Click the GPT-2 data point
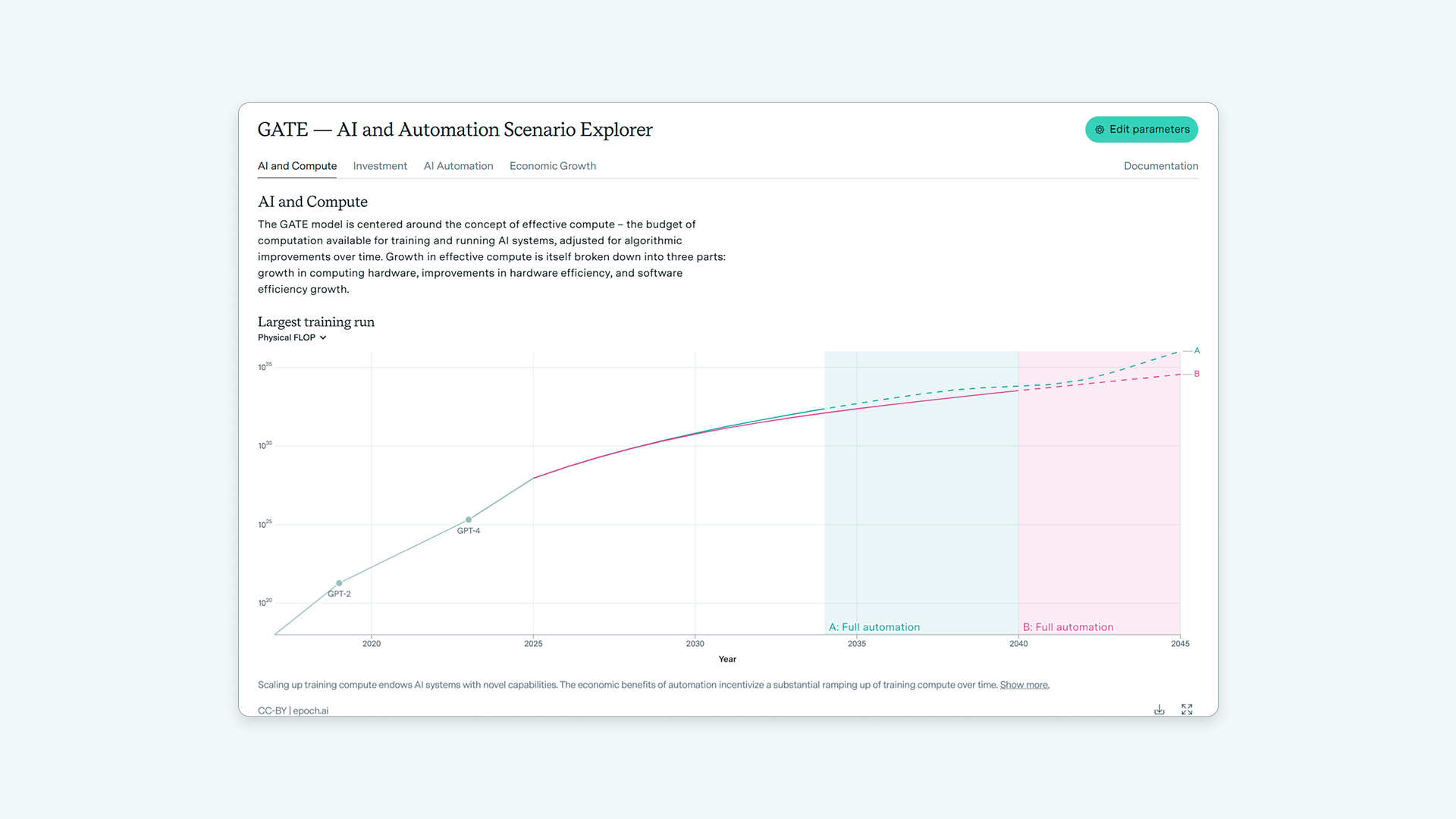The width and height of the screenshot is (1456, 819). [339, 583]
